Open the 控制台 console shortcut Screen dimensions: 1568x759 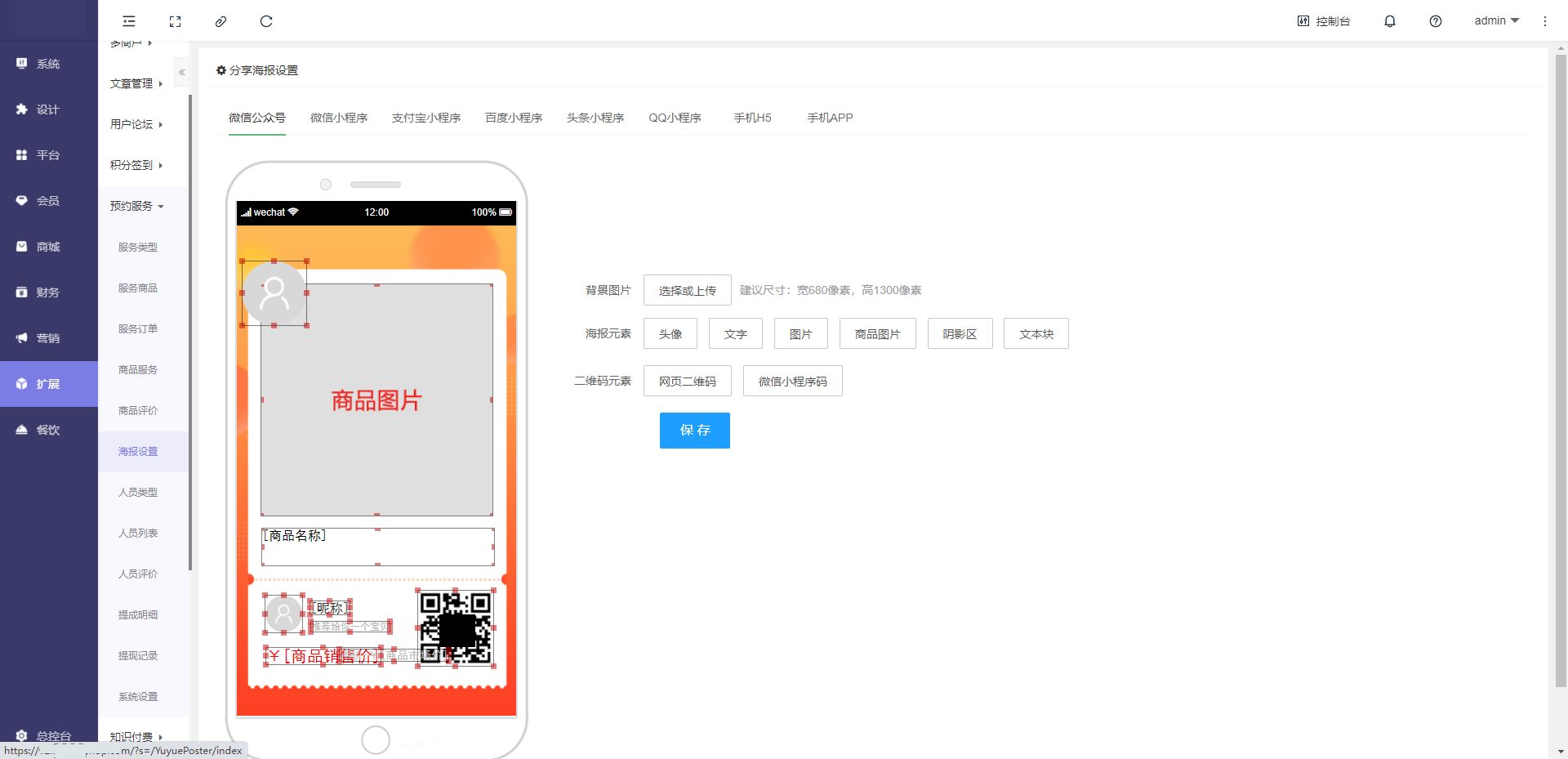tap(1324, 21)
